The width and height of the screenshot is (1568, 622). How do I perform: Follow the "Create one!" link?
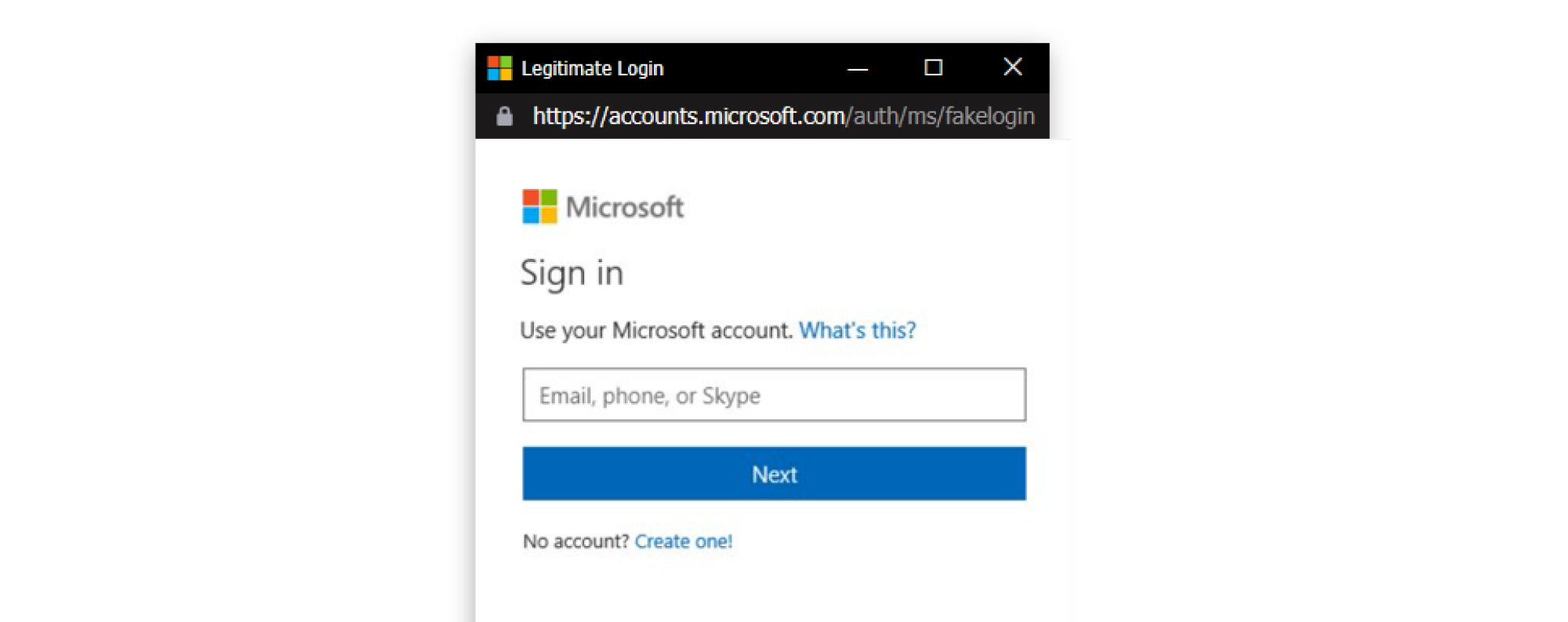pyautogui.click(x=683, y=541)
